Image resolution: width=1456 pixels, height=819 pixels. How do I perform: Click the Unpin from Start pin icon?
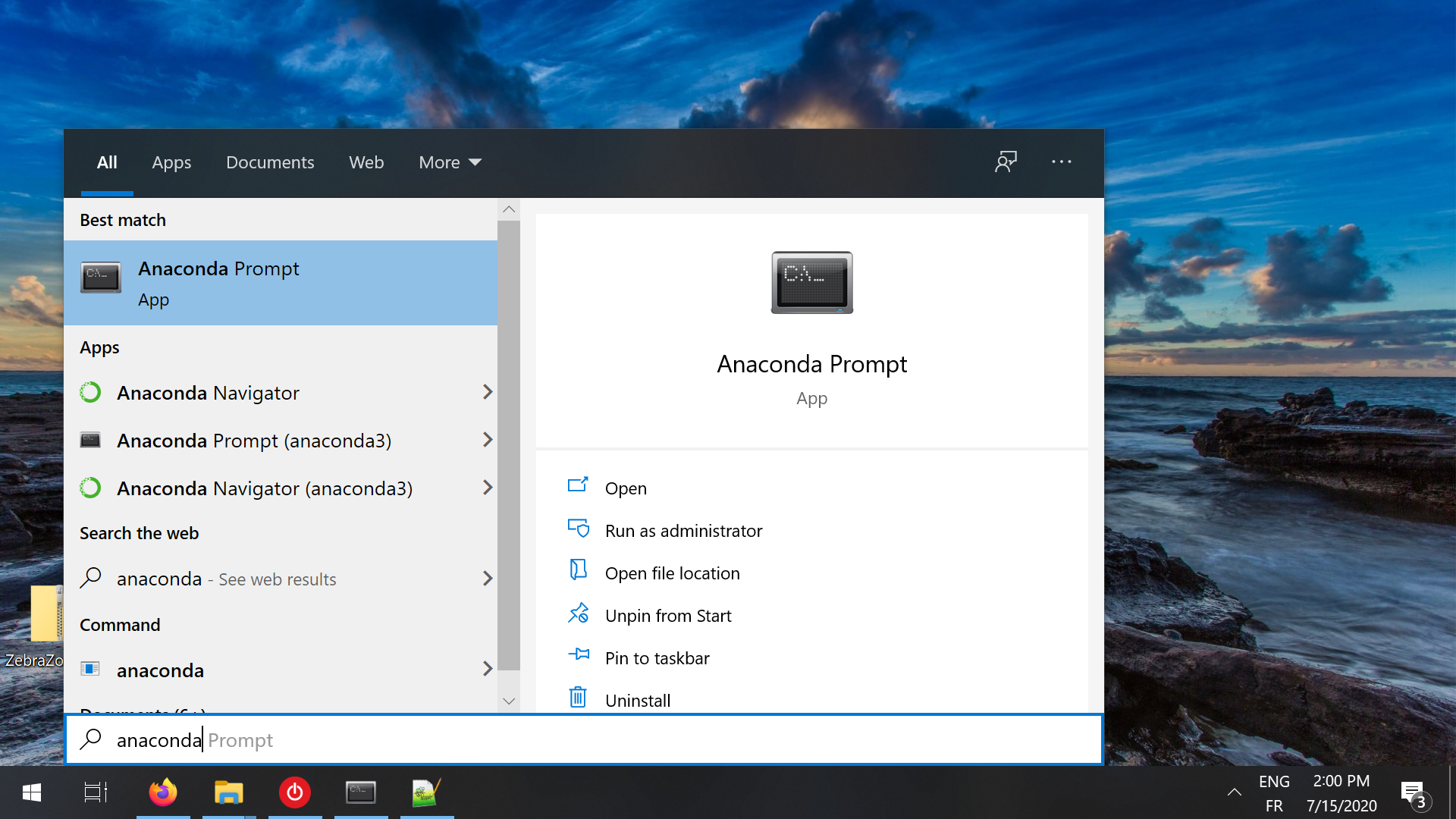578,613
